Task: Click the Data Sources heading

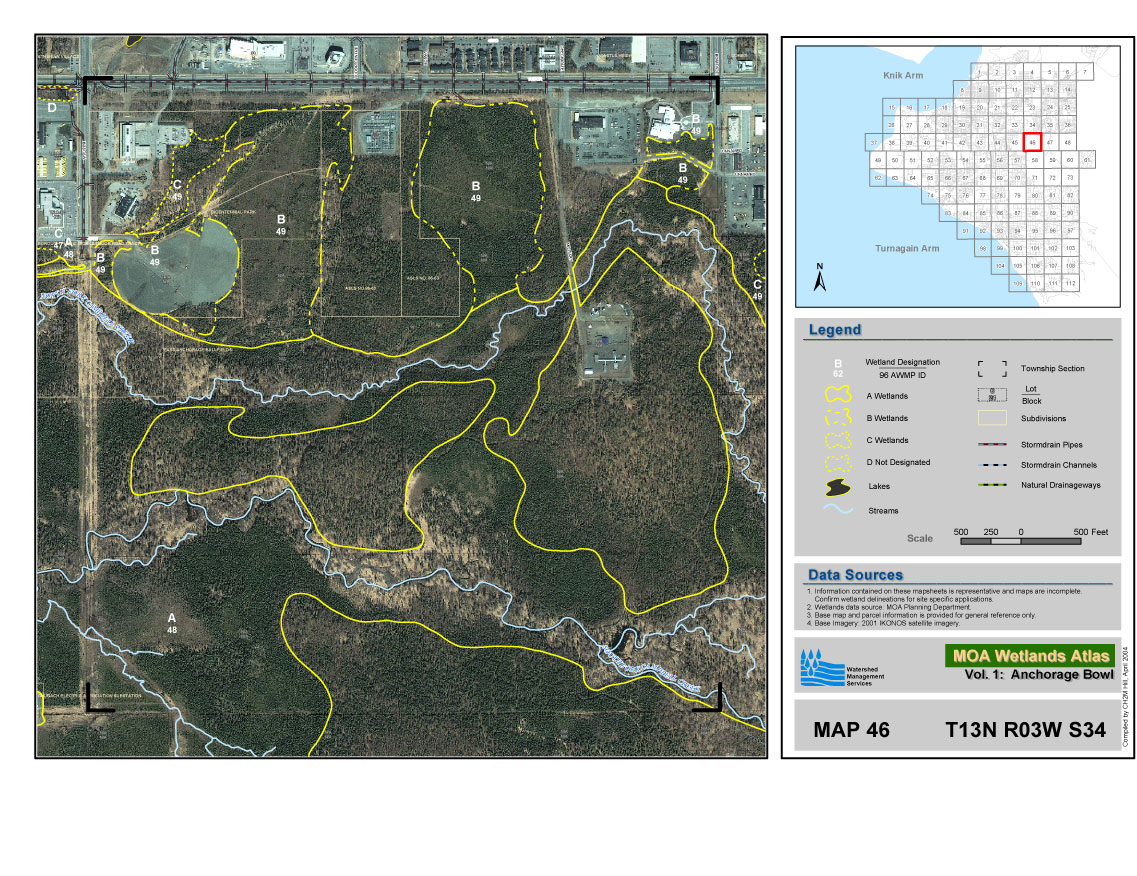Action: [855, 575]
